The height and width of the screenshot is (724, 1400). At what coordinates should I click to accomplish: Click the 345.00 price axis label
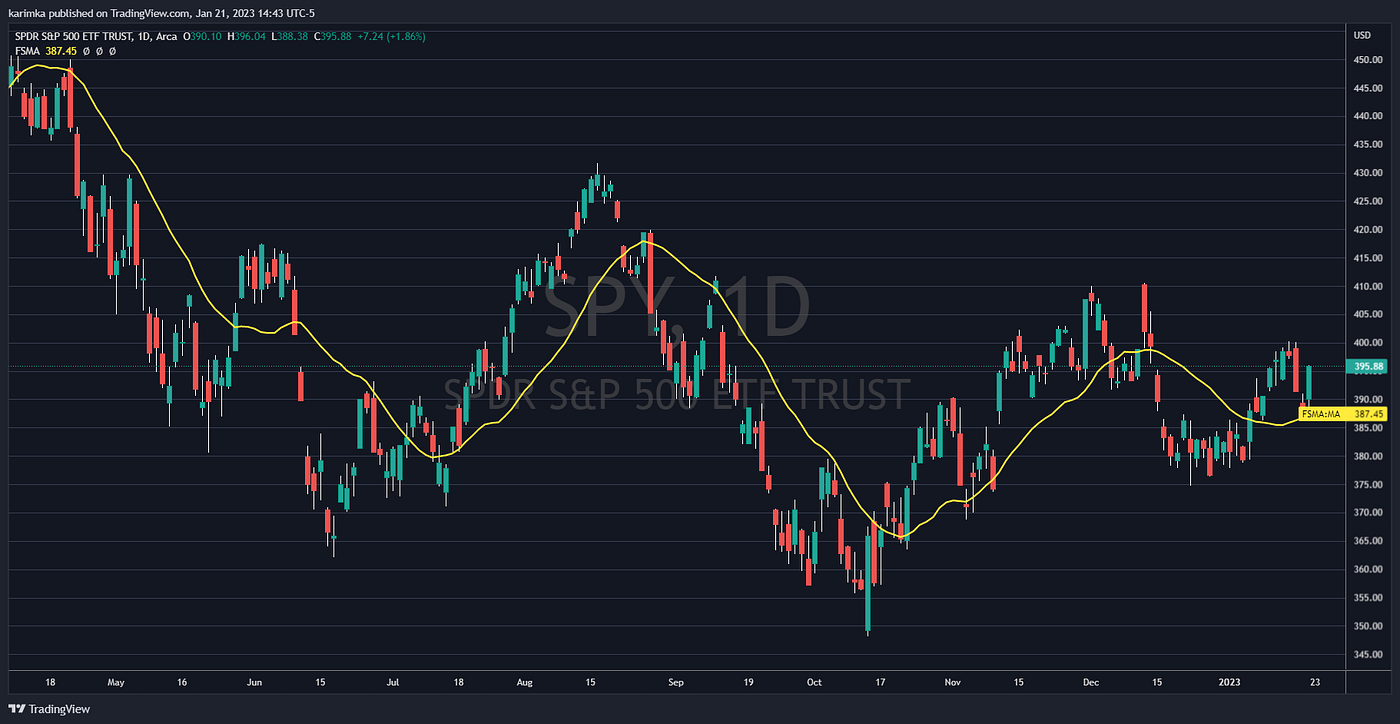click(x=1366, y=655)
